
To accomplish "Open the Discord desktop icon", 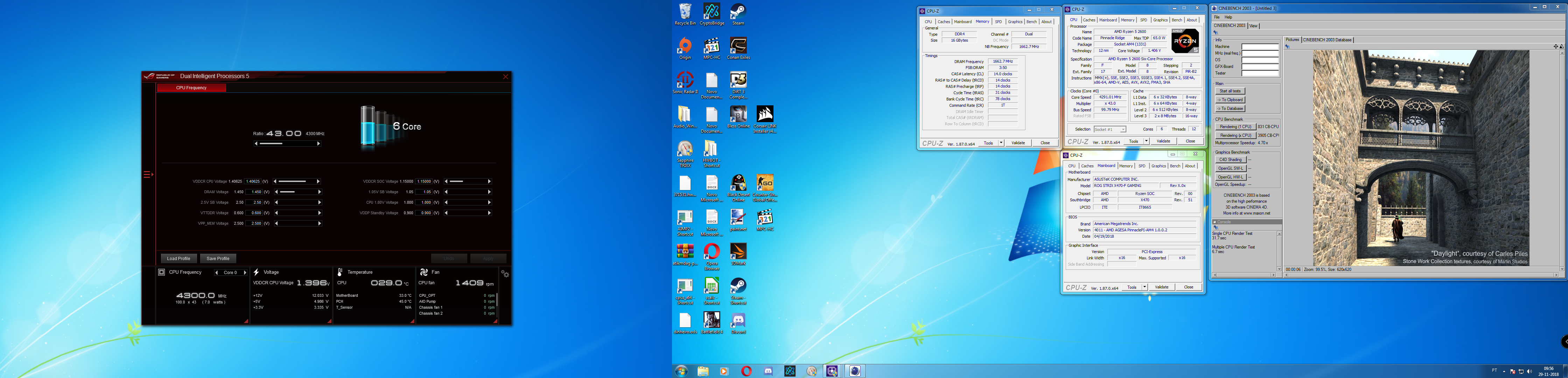I will click(x=738, y=323).
